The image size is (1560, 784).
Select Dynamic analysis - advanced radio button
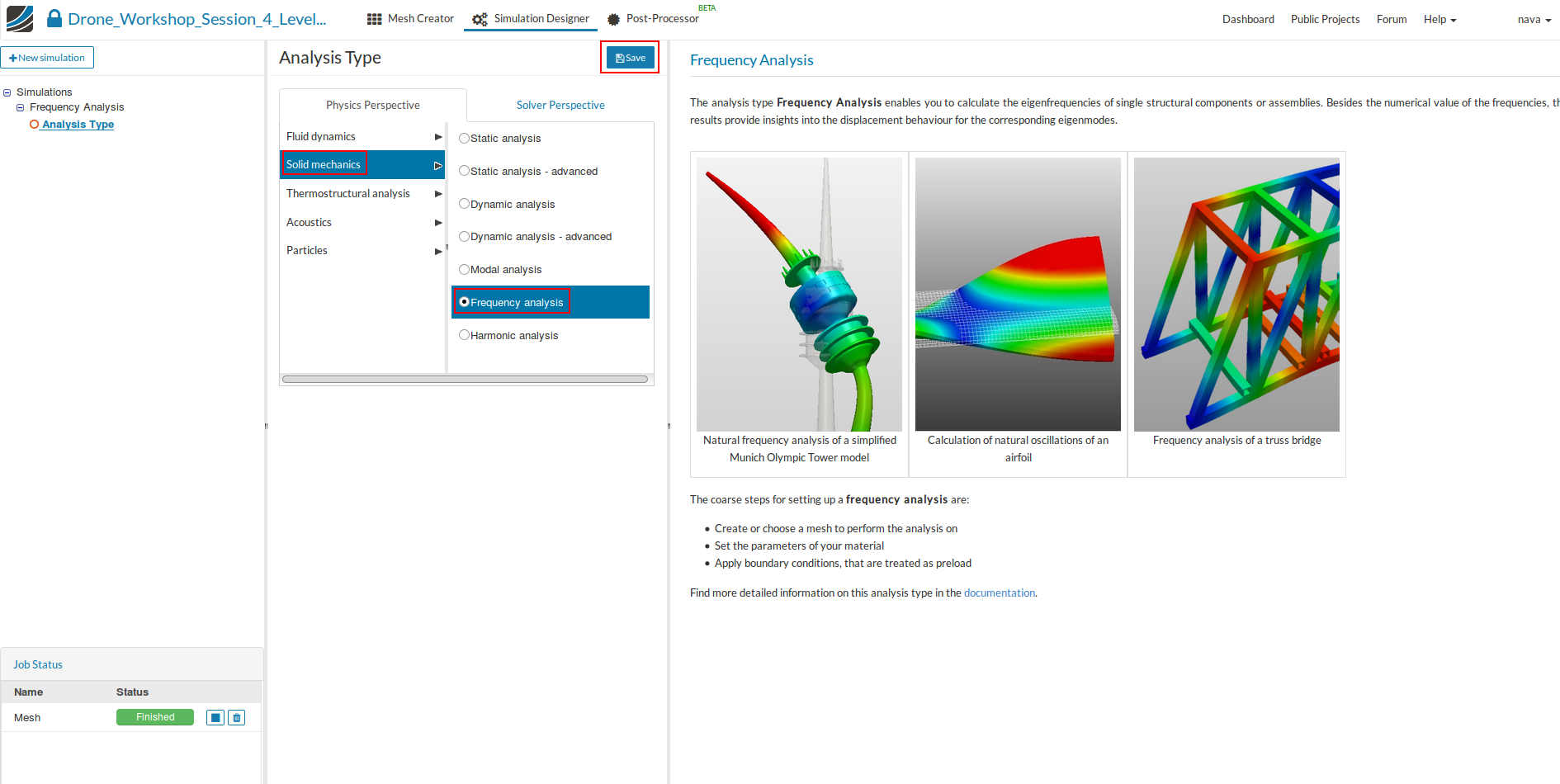[464, 236]
